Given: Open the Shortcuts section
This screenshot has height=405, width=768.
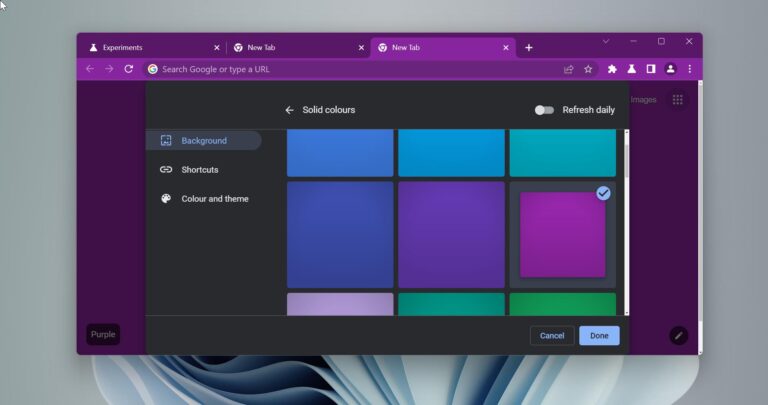Looking at the screenshot, I should [200, 169].
